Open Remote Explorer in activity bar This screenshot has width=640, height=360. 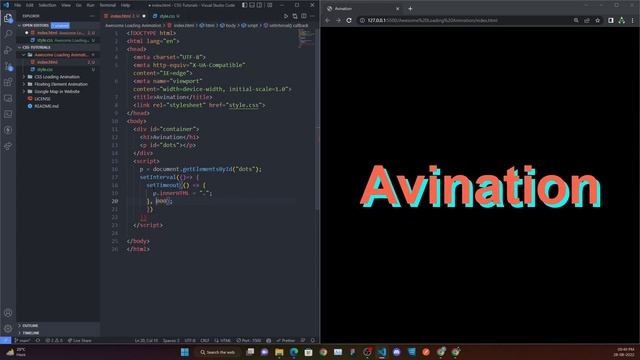8,98
